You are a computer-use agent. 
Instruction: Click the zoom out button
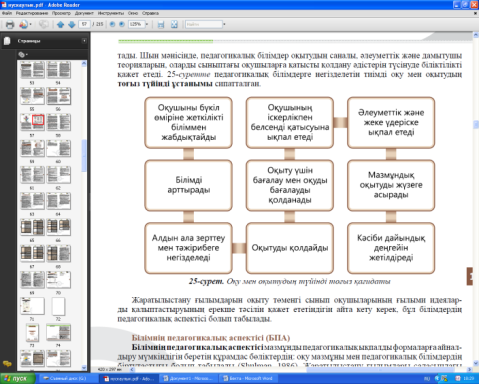tap(112, 24)
